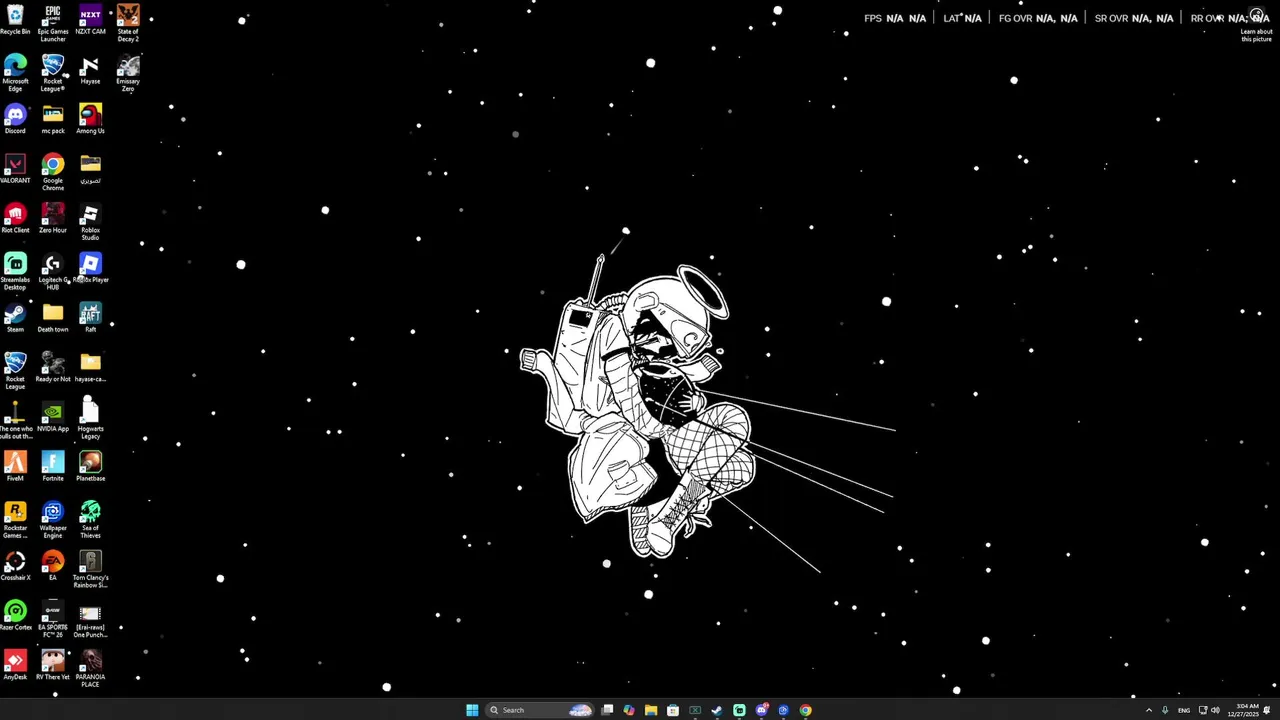1280x720 pixels.
Task: Open Task View in the taskbar
Action: click(x=607, y=710)
